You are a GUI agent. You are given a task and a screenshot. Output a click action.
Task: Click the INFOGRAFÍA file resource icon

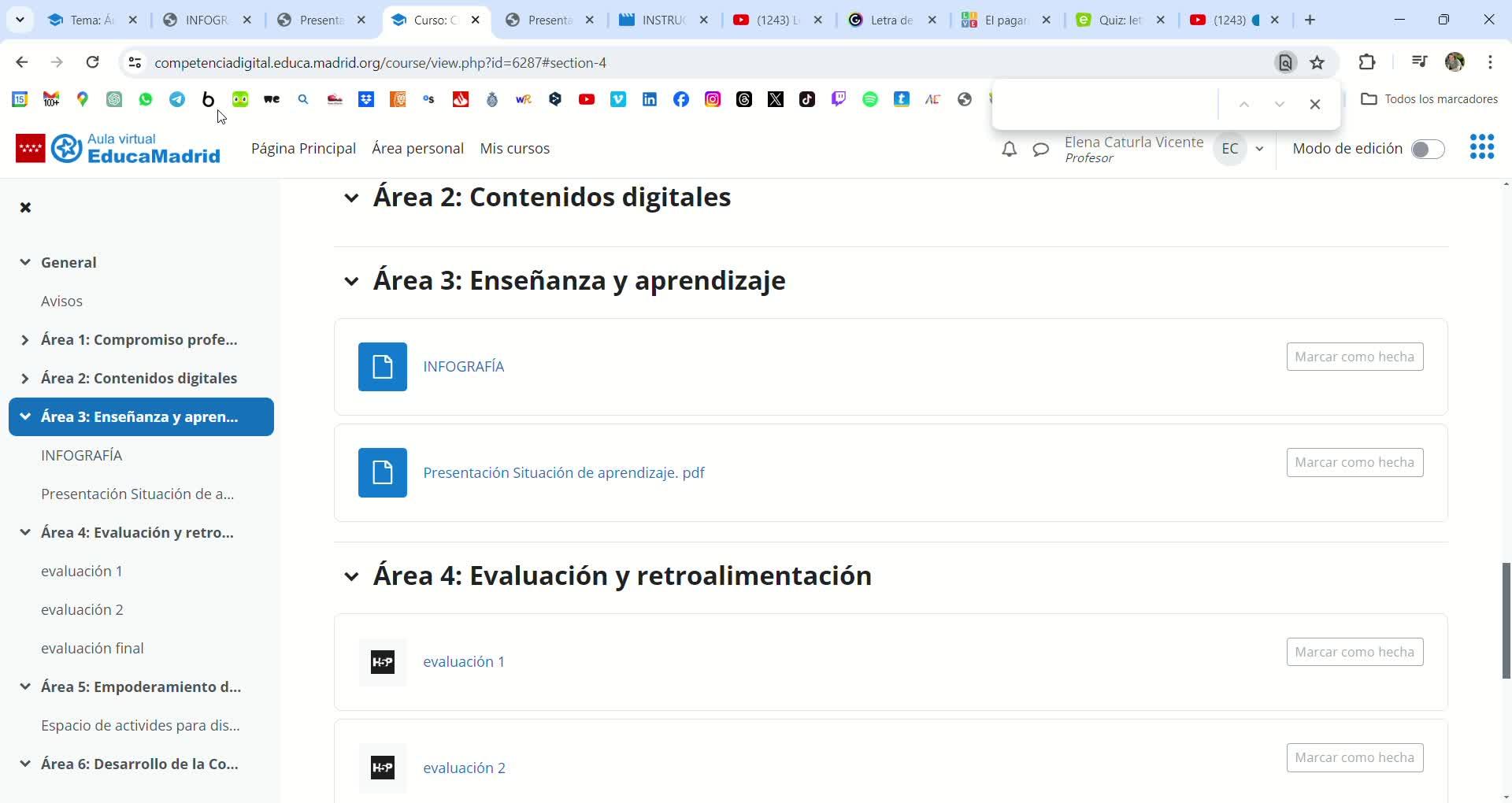(383, 367)
